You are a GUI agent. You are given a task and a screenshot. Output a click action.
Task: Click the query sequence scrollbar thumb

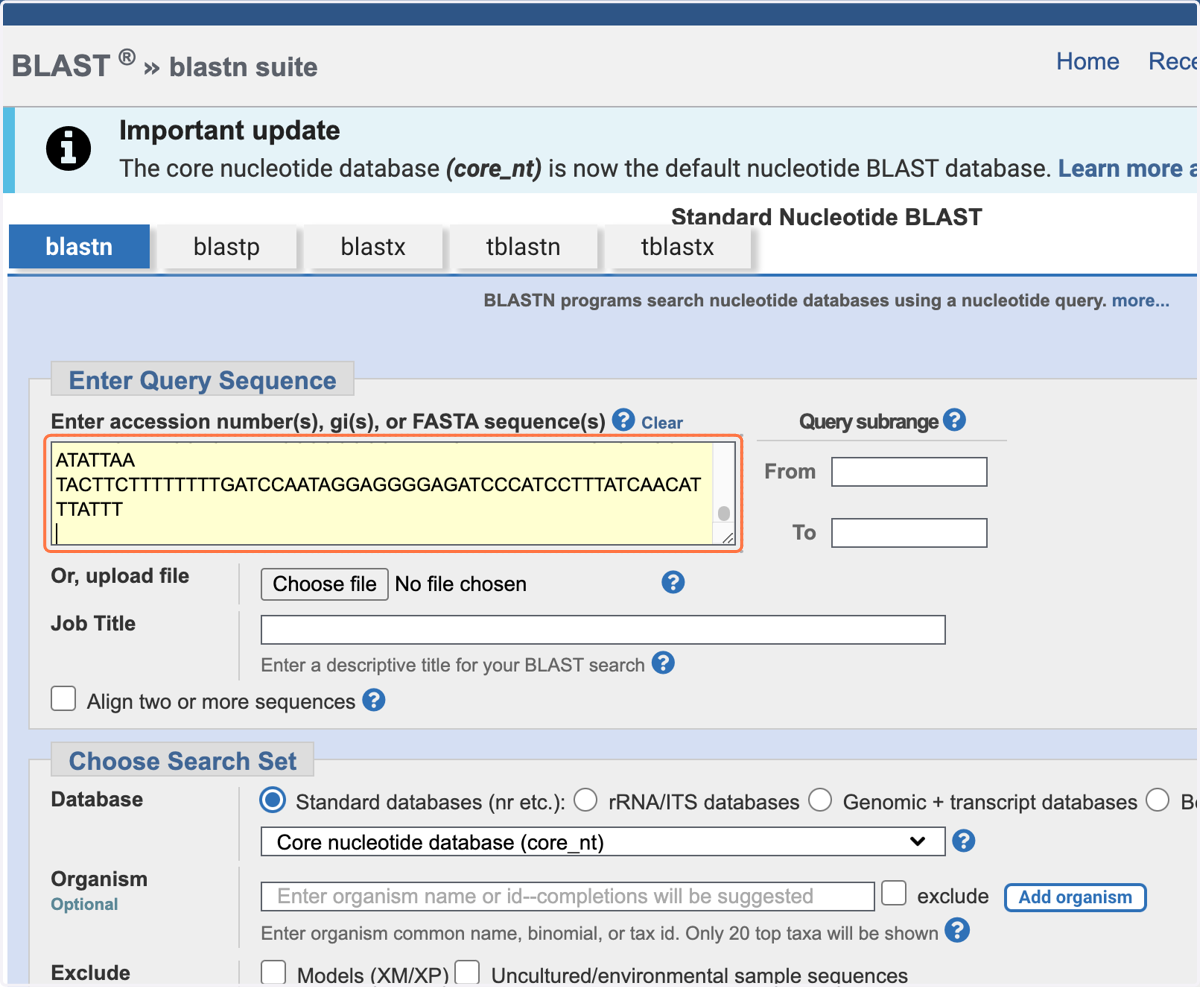click(x=724, y=514)
